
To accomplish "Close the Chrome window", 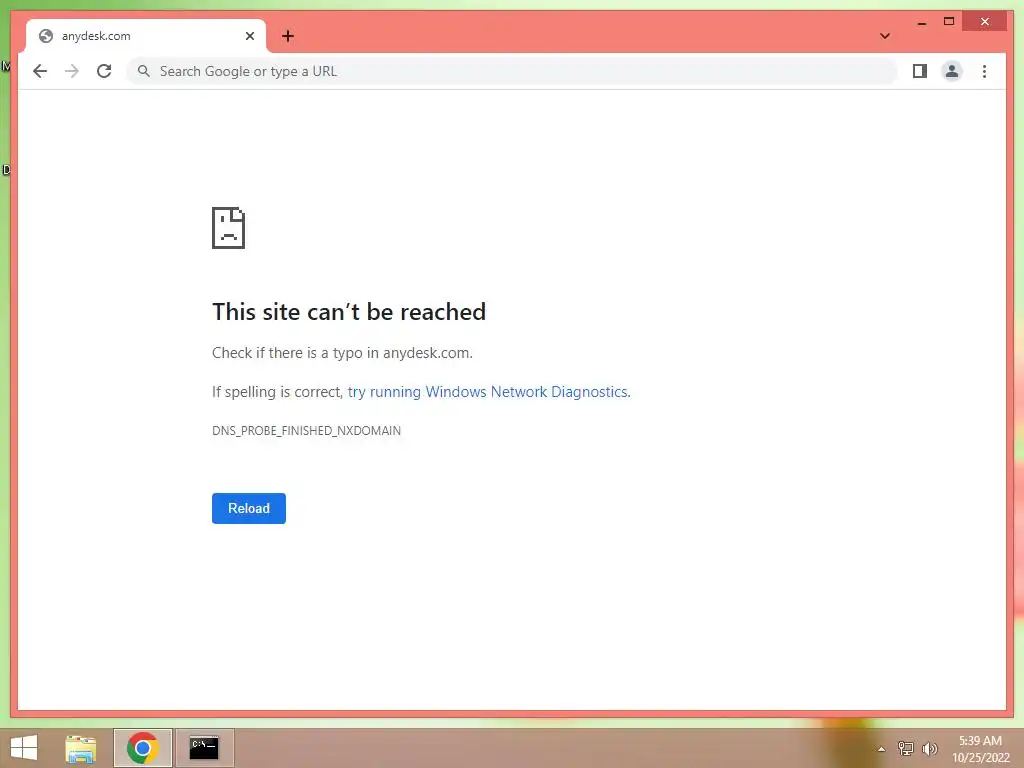I will pos(985,22).
